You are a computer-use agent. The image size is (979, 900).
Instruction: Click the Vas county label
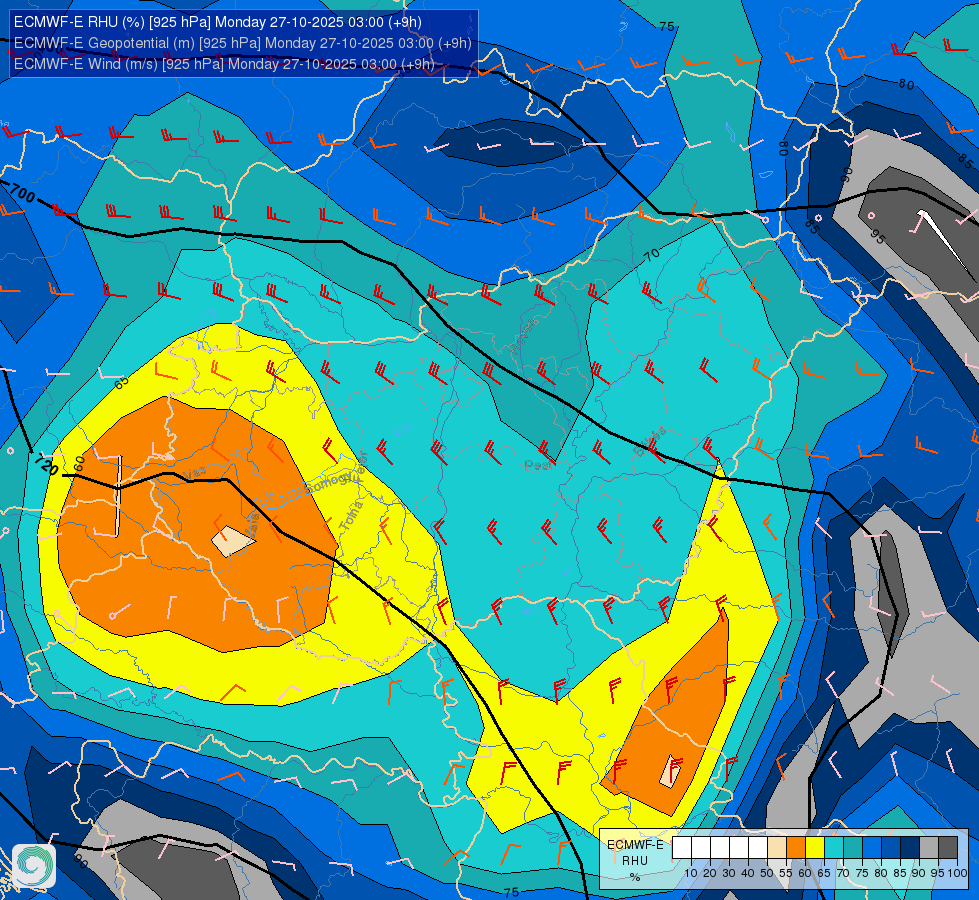[x=195, y=473]
